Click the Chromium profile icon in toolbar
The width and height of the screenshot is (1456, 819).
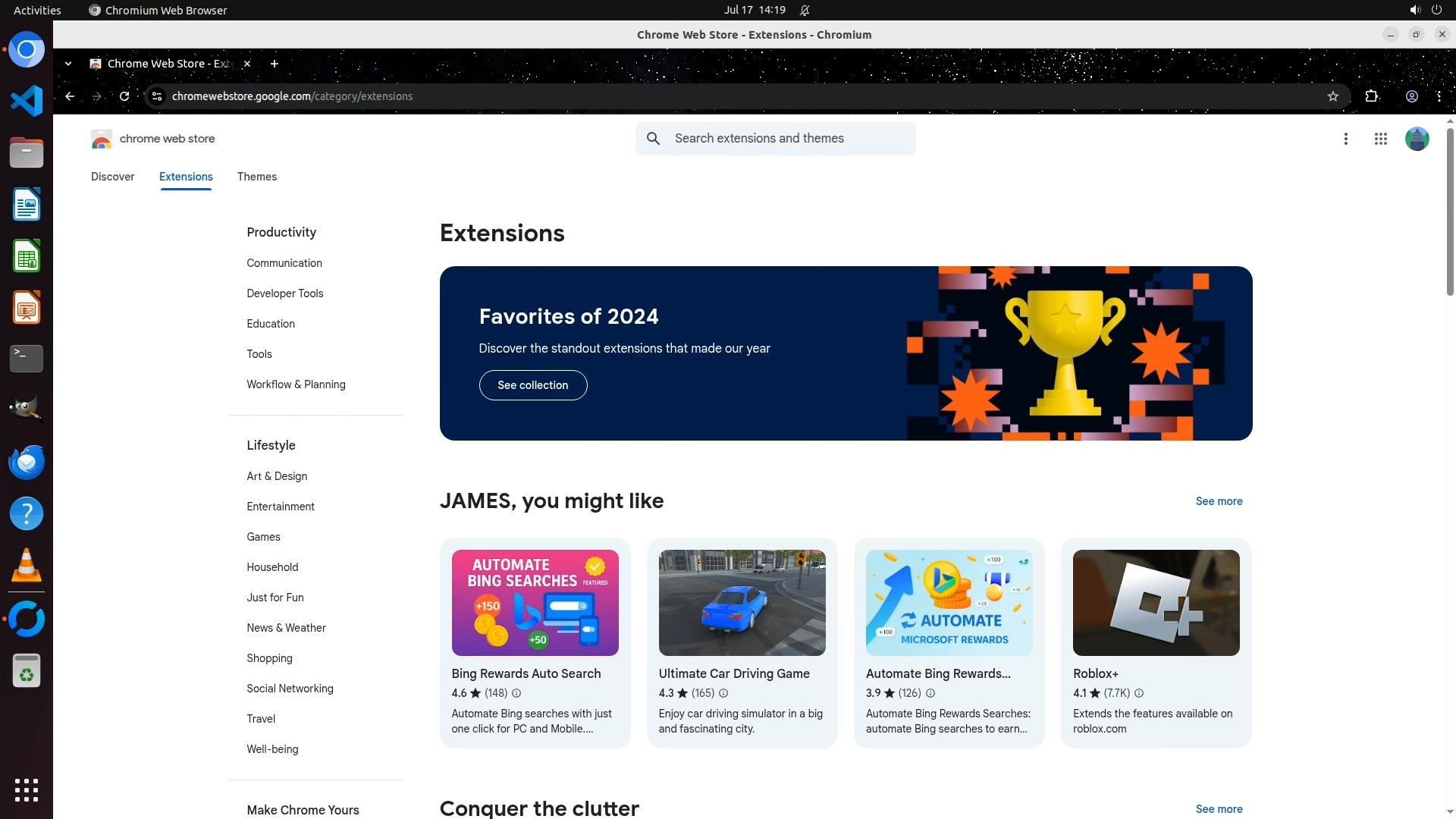point(1411,96)
